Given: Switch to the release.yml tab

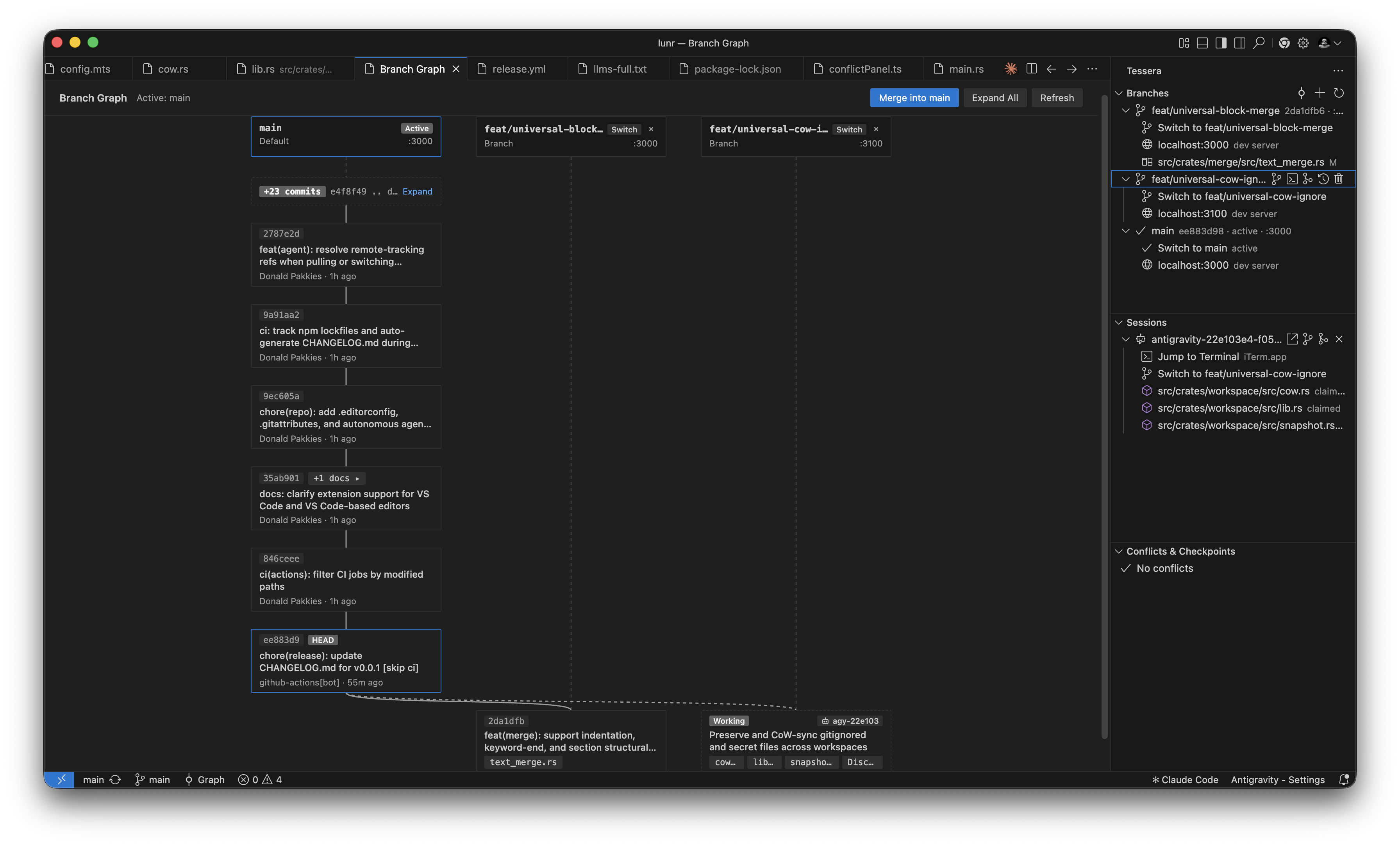Looking at the screenshot, I should (517, 69).
